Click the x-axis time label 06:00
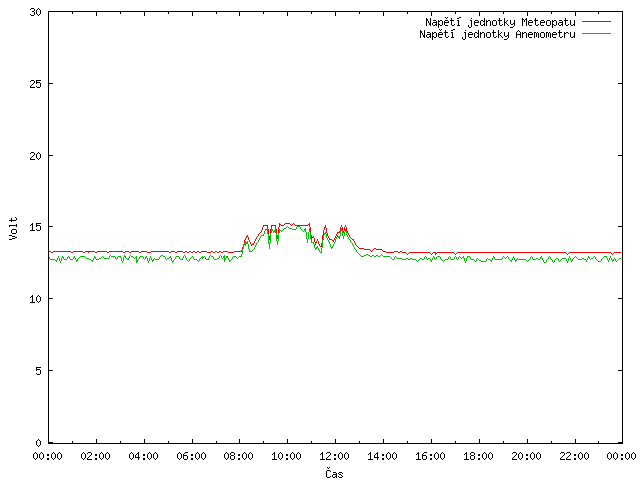The height and width of the screenshot is (480, 640). [x=191, y=456]
